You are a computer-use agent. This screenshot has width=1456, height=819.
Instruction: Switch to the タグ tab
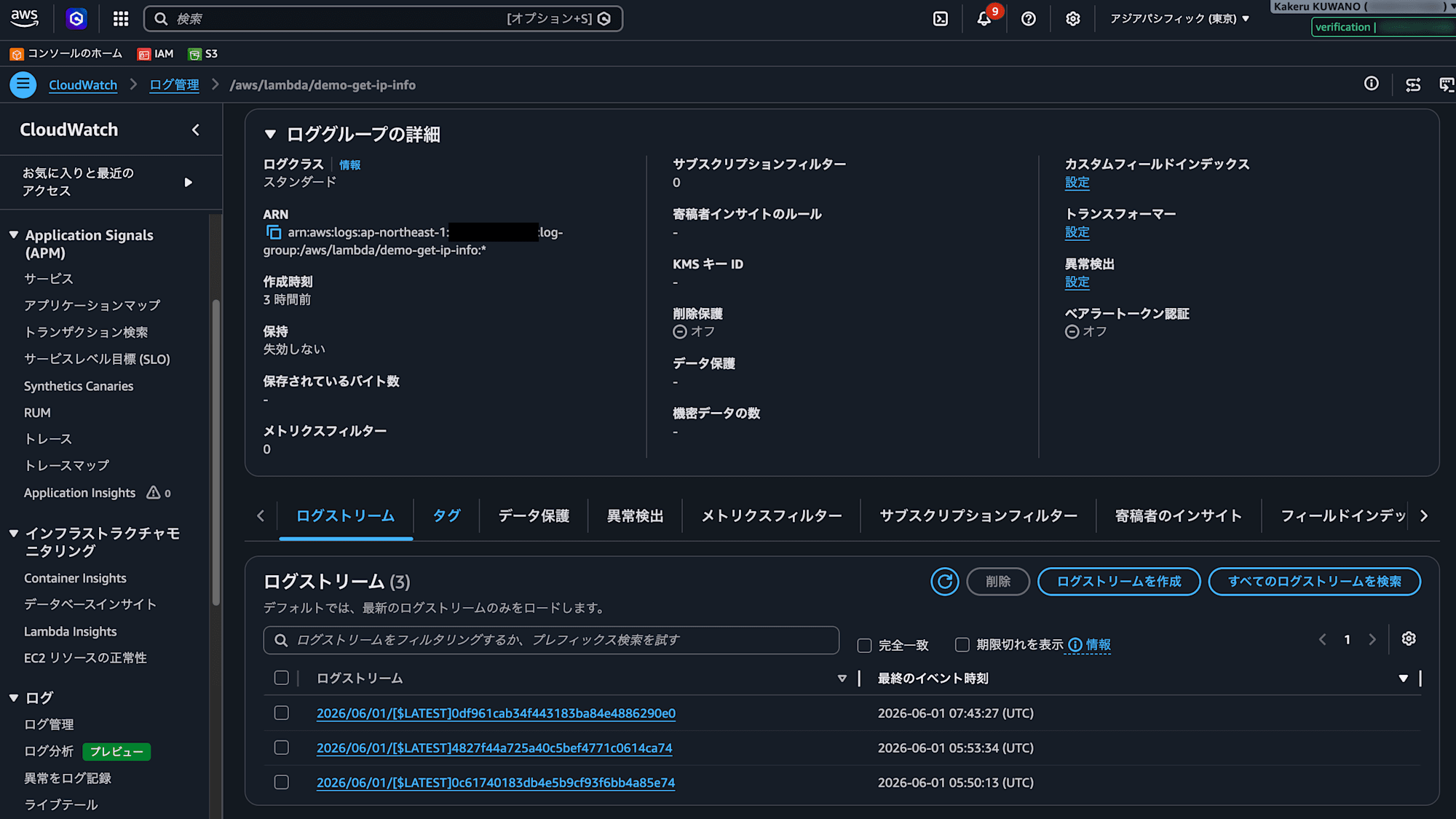(446, 515)
